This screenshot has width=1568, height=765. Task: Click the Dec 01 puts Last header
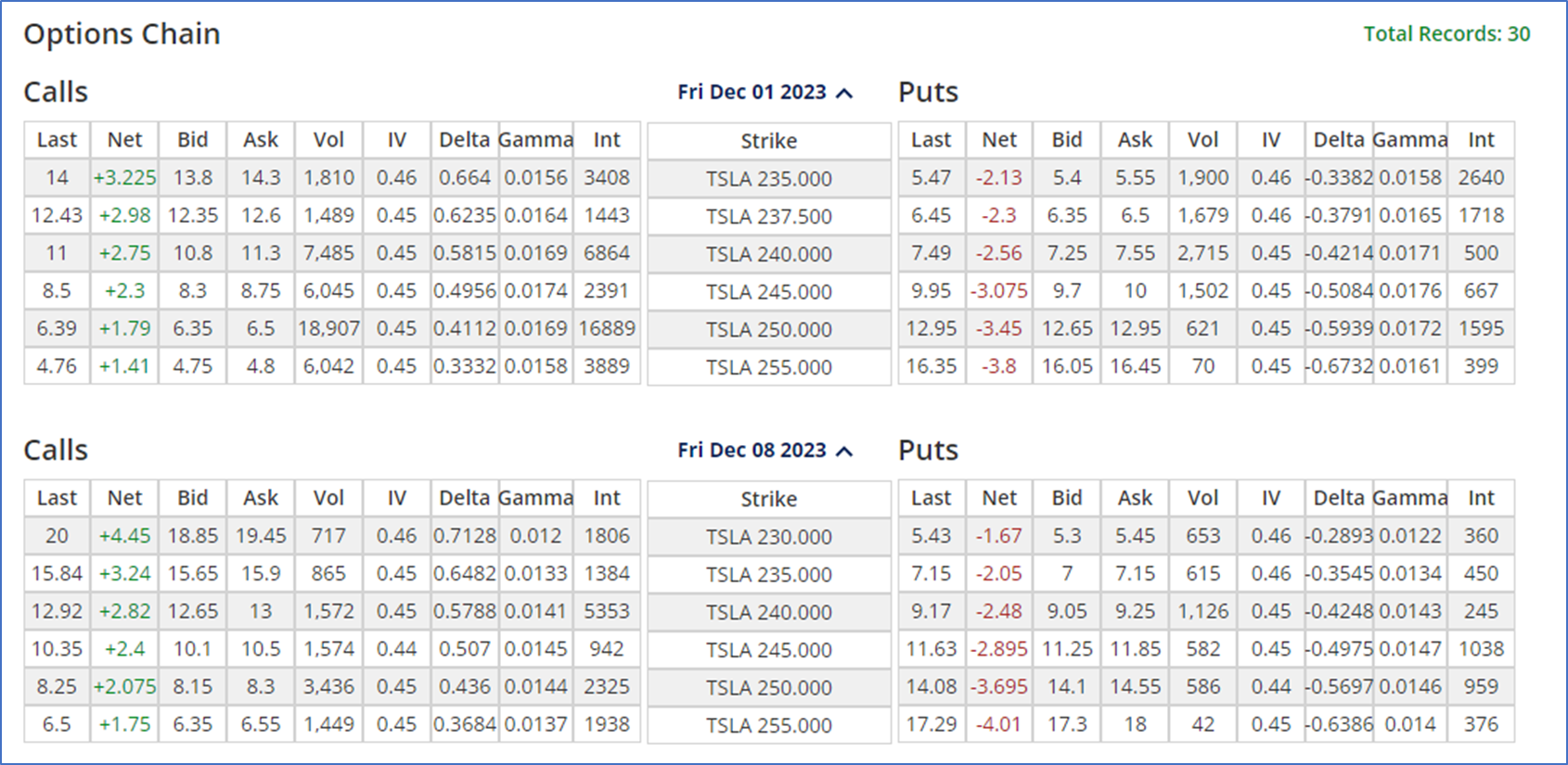pos(932,140)
